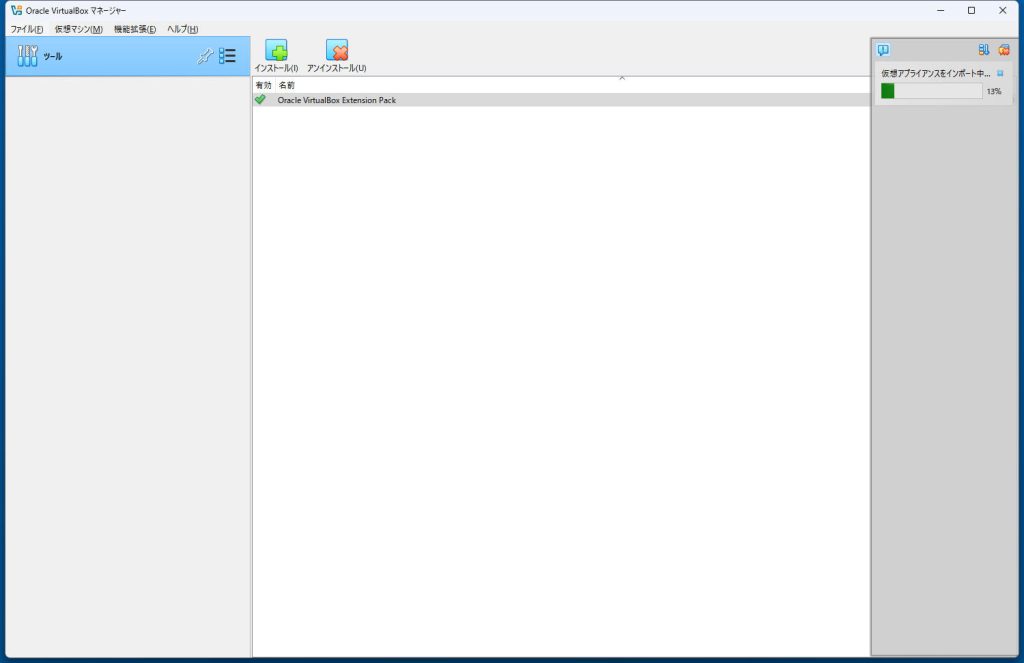Click the 仮想アプライアンスをインポート中... notification text
The width and height of the screenshot is (1024, 663).
[x=936, y=74]
